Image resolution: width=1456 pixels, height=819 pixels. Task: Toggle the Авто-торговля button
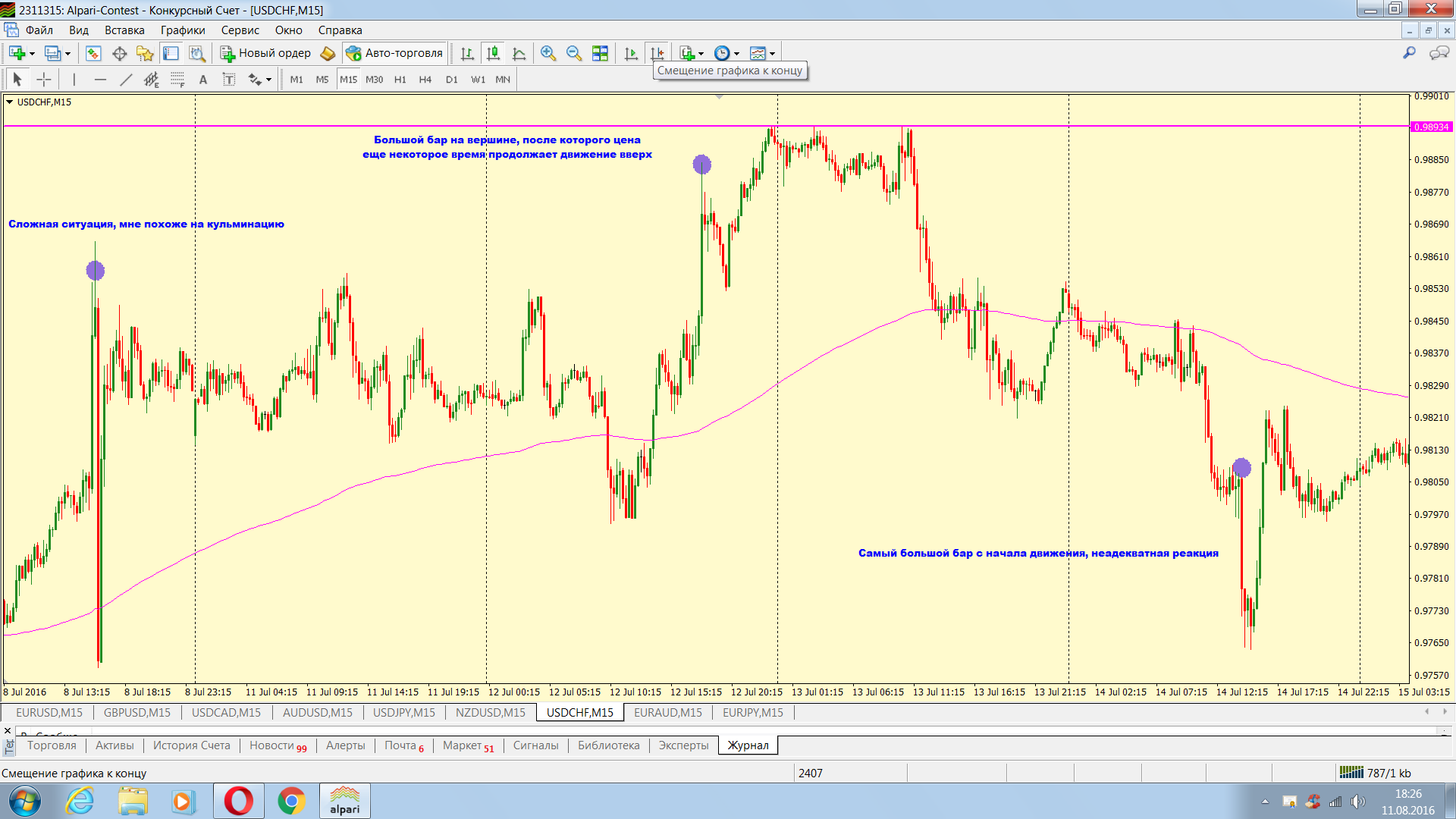(394, 53)
